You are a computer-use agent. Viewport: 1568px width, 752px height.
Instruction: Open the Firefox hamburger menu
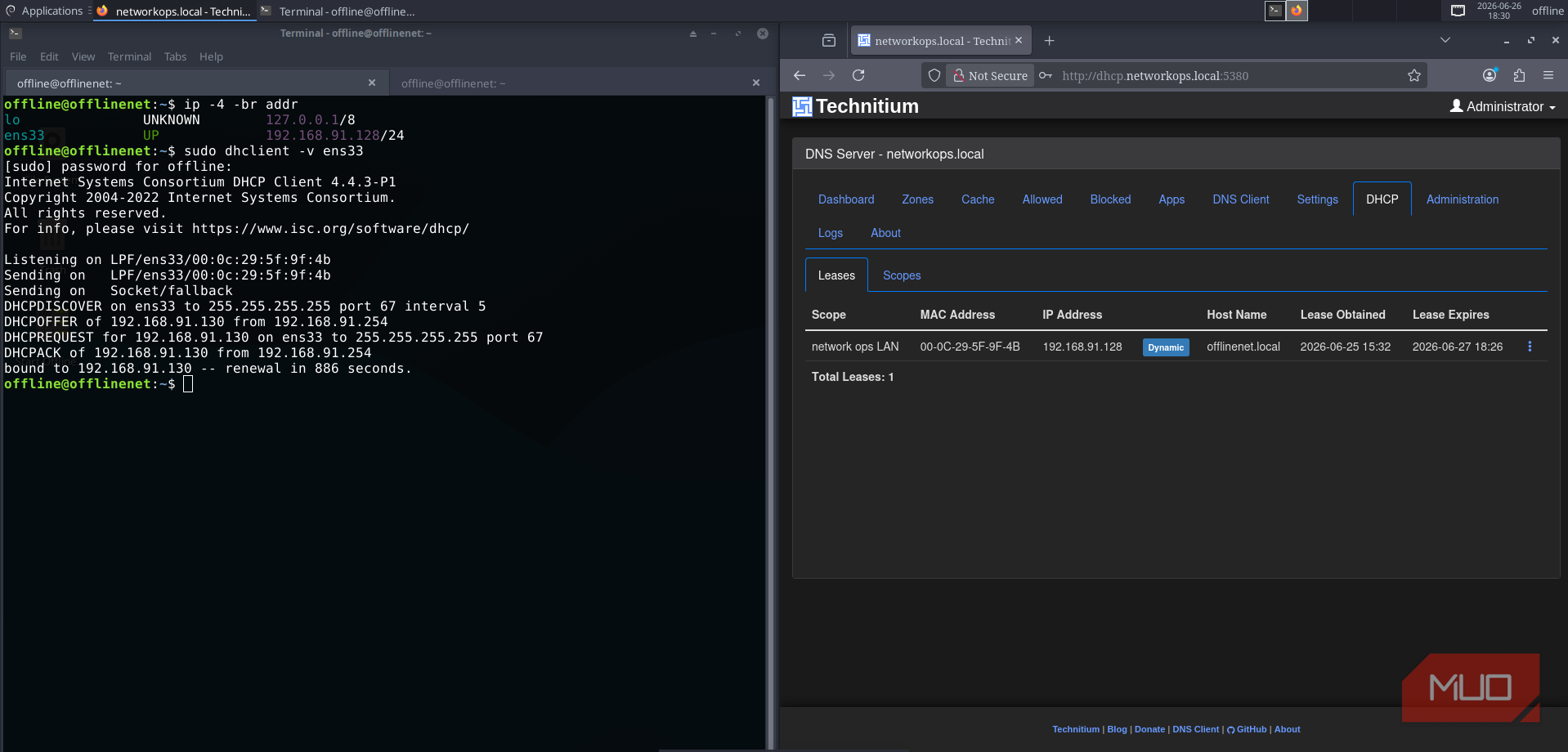(1548, 75)
